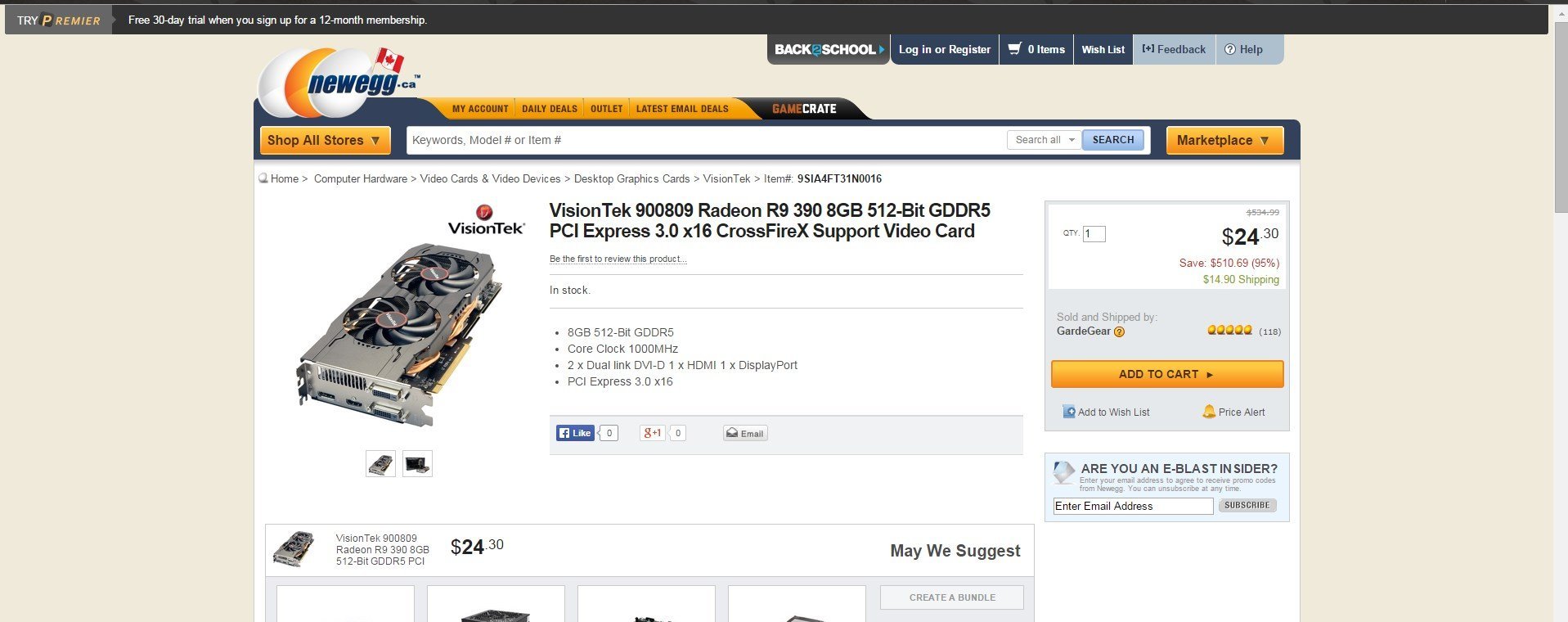This screenshot has width=1568, height=622.
Task: Click the Add to Wish List plus icon
Action: tap(1069, 412)
